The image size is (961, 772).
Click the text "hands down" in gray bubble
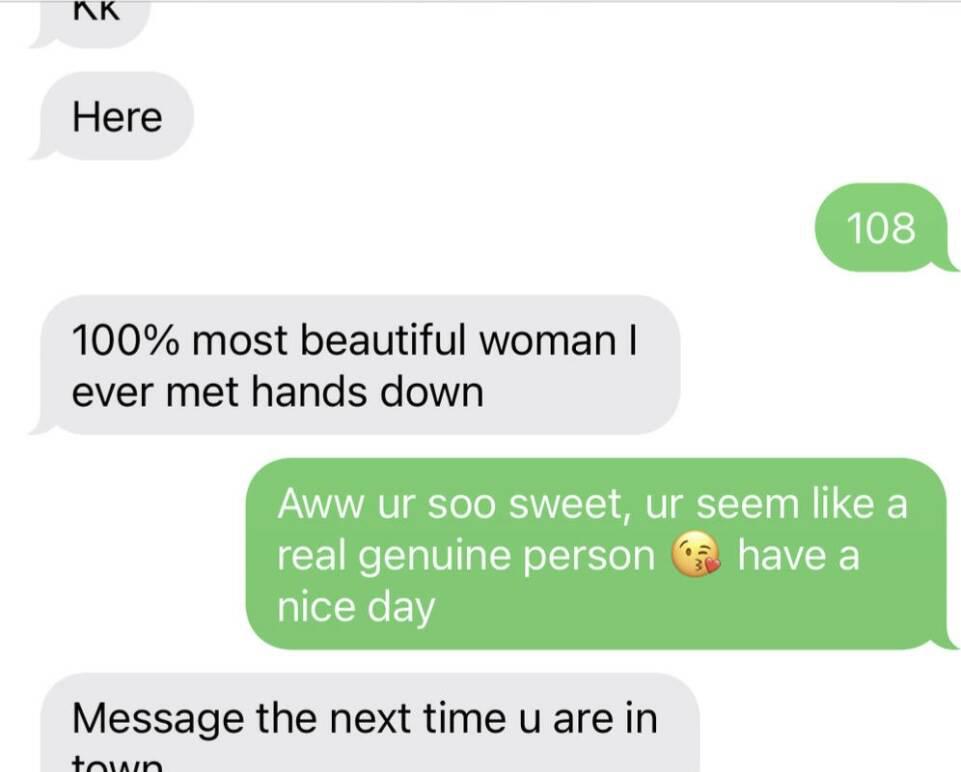[x=368, y=392]
